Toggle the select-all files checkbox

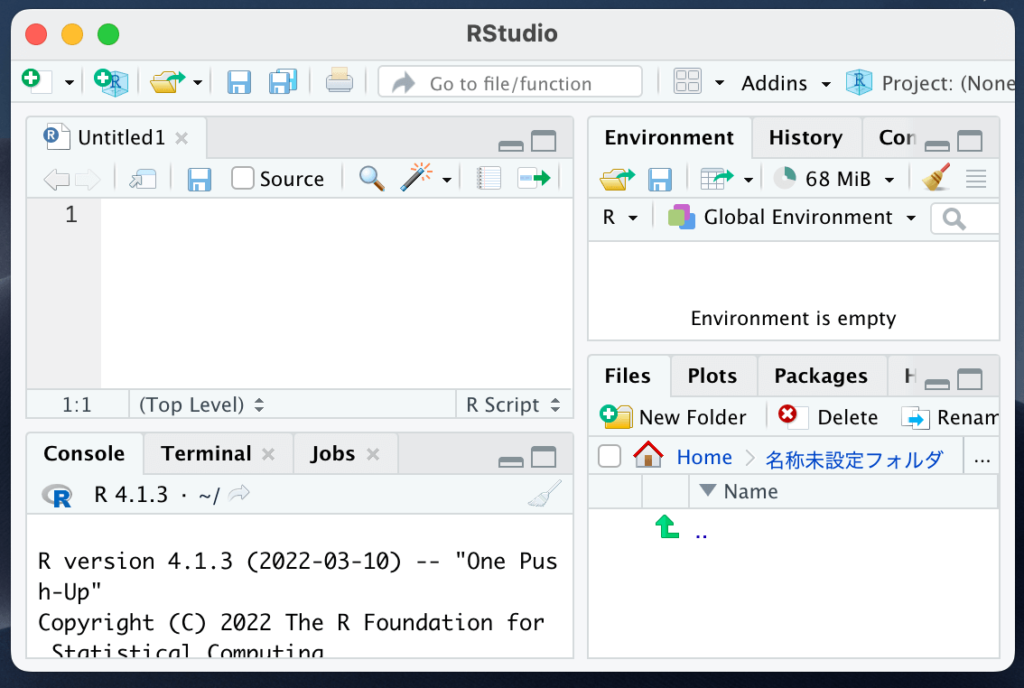[609, 456]
